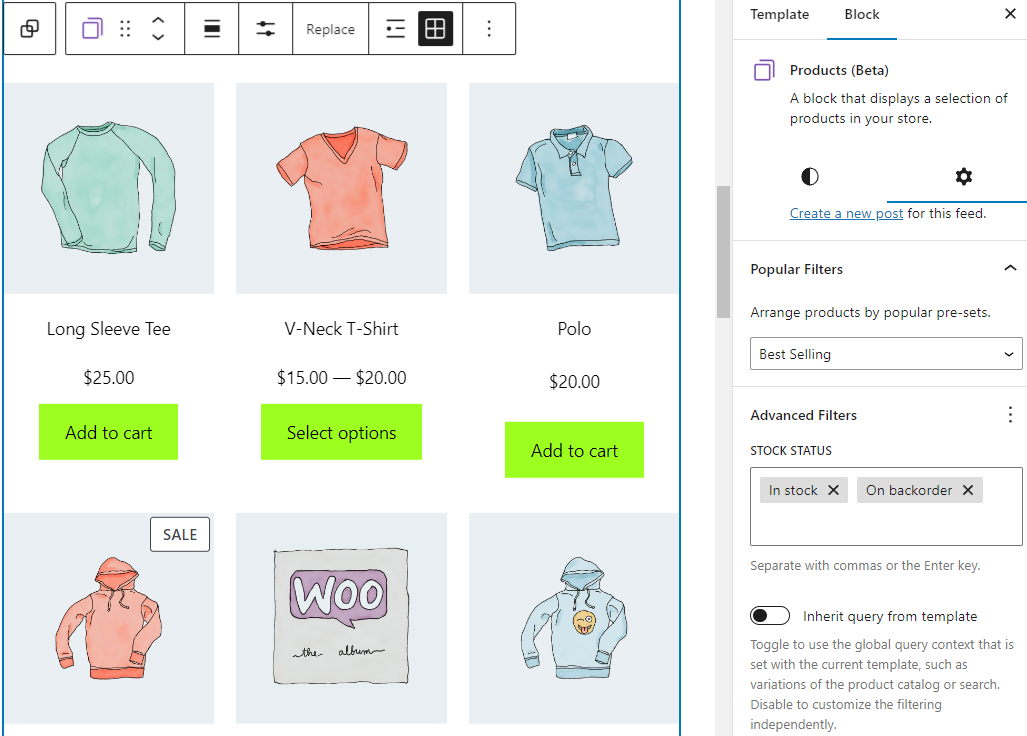Image resolution: width=1027 pixels, height=736 pixels.
Task: Click the Create a new post link
Action: click(845, 213)
